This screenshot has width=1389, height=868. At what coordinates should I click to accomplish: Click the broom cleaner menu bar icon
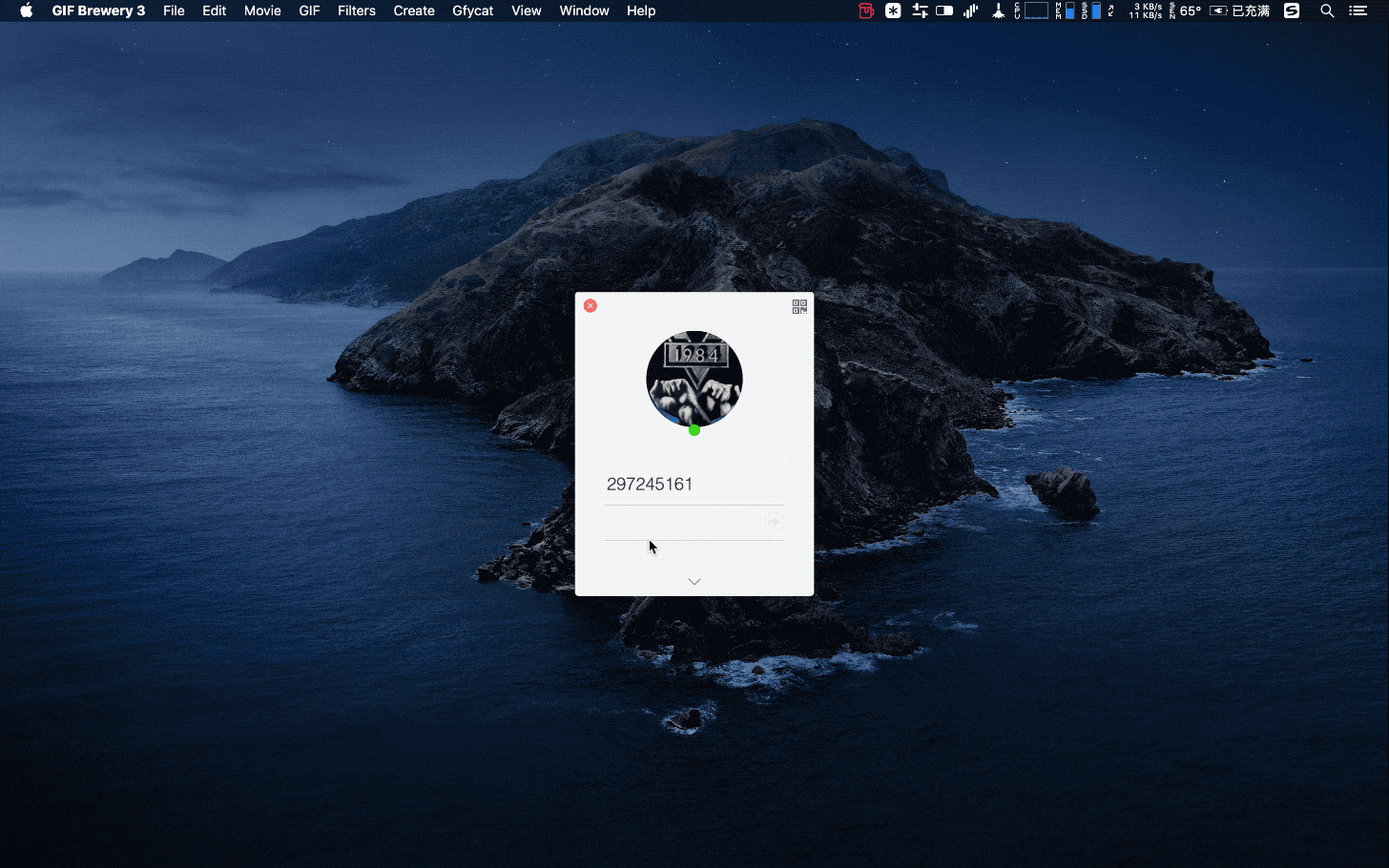tap(998, 10)
